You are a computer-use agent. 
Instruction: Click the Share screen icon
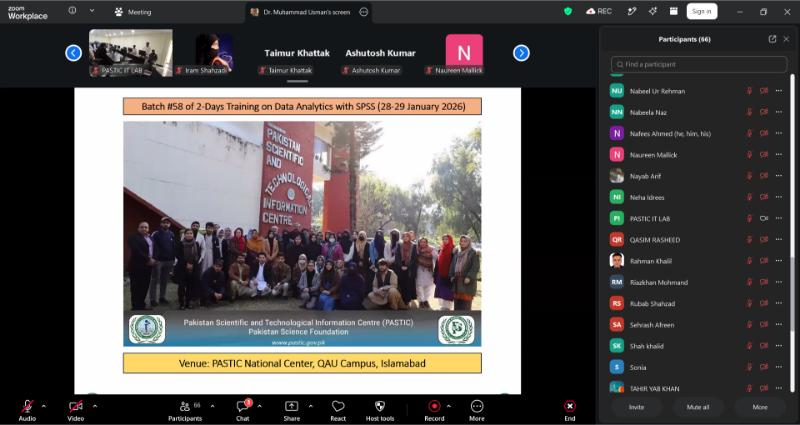[x=291, y=406]
